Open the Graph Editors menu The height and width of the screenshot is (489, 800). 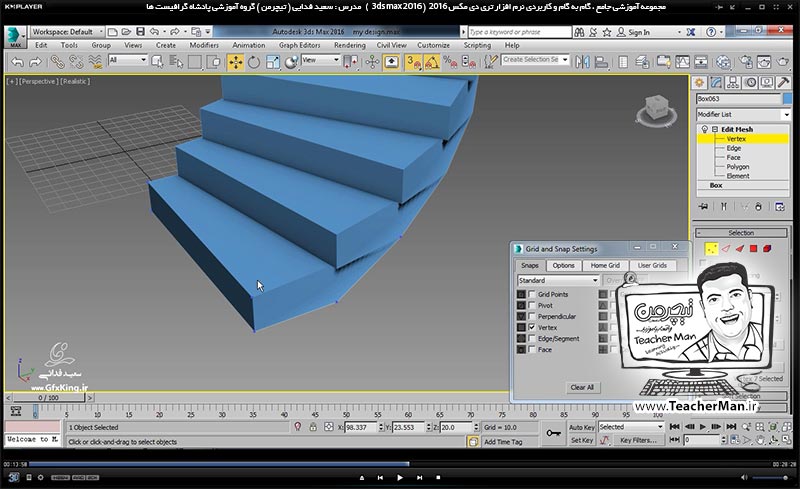click(299, 45)
